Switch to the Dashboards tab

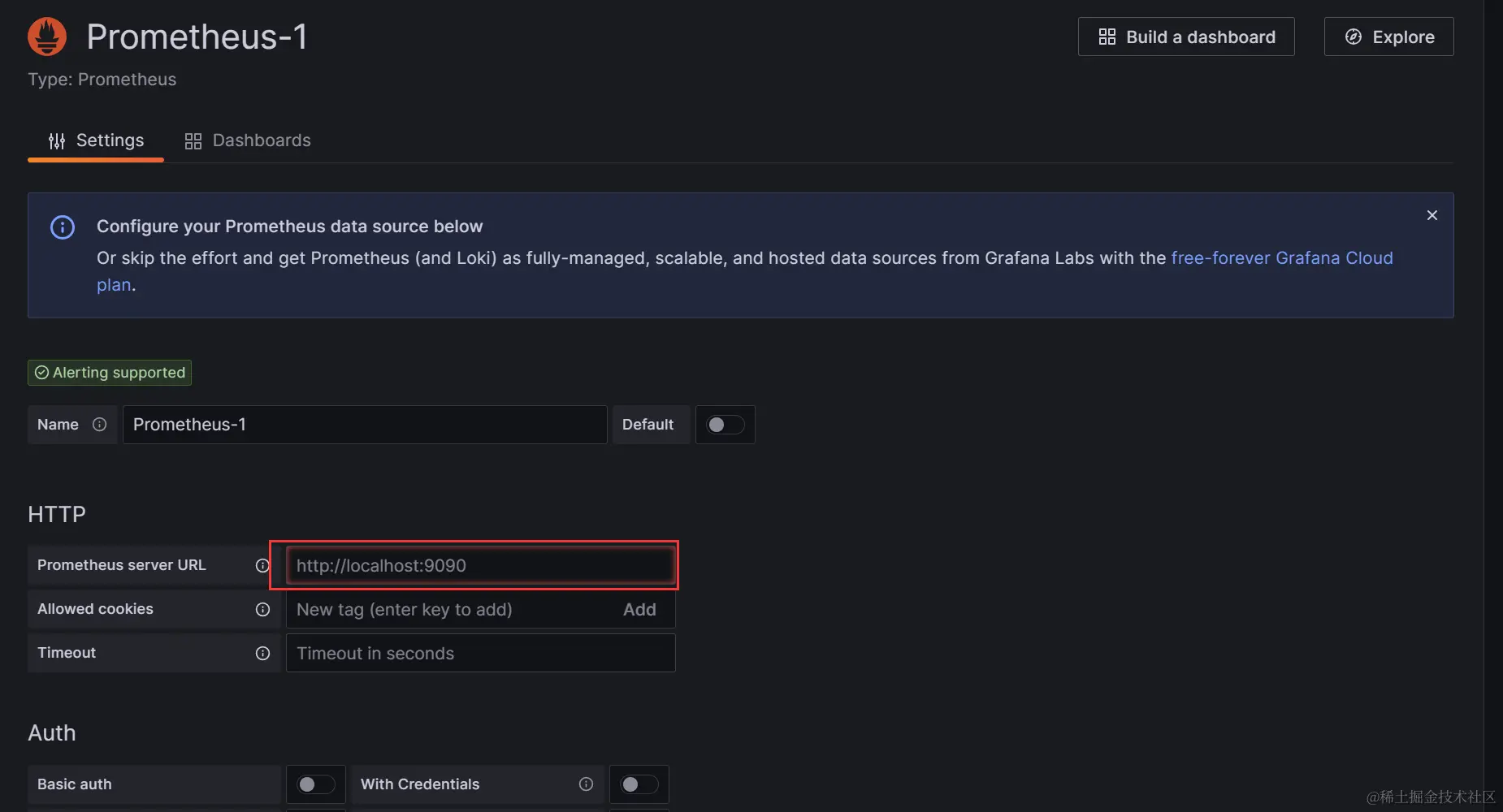[248, 140]
